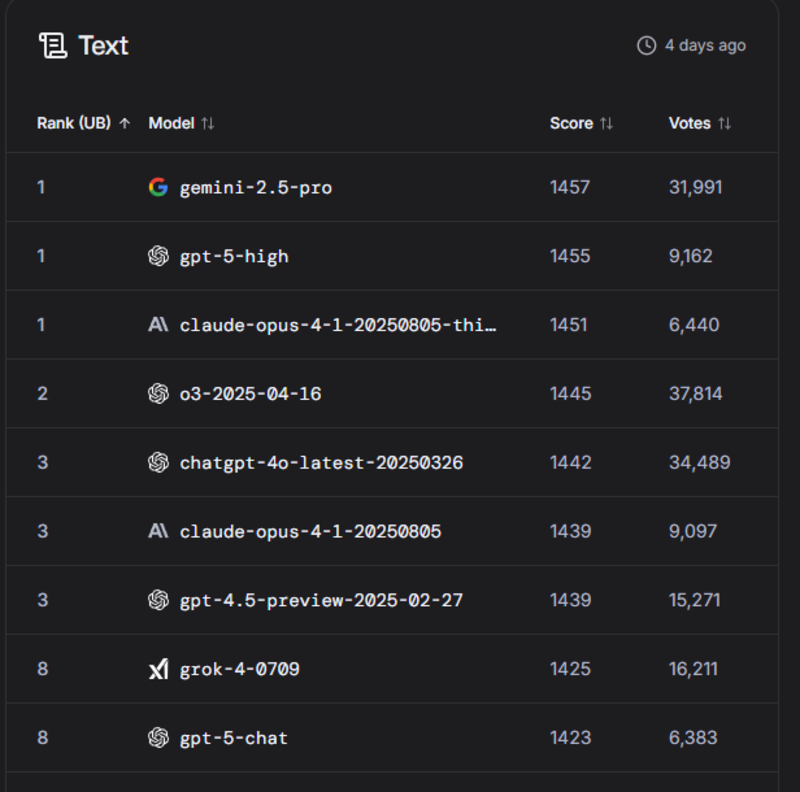Click the OpenAI logo beside gpt-5-high
Image resolution: width=800 pixels, height=792 pixels.
click(x=158, y=256)
